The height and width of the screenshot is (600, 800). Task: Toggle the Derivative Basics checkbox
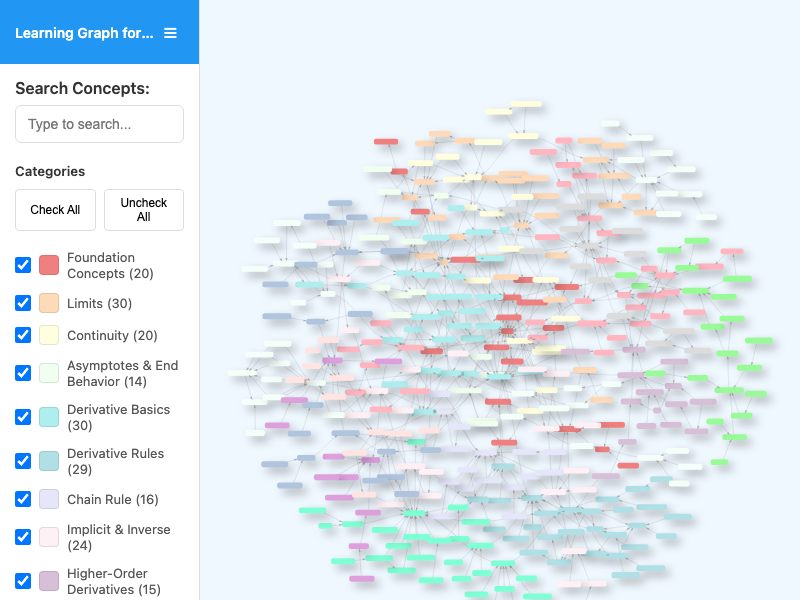(x=23, y=417)
